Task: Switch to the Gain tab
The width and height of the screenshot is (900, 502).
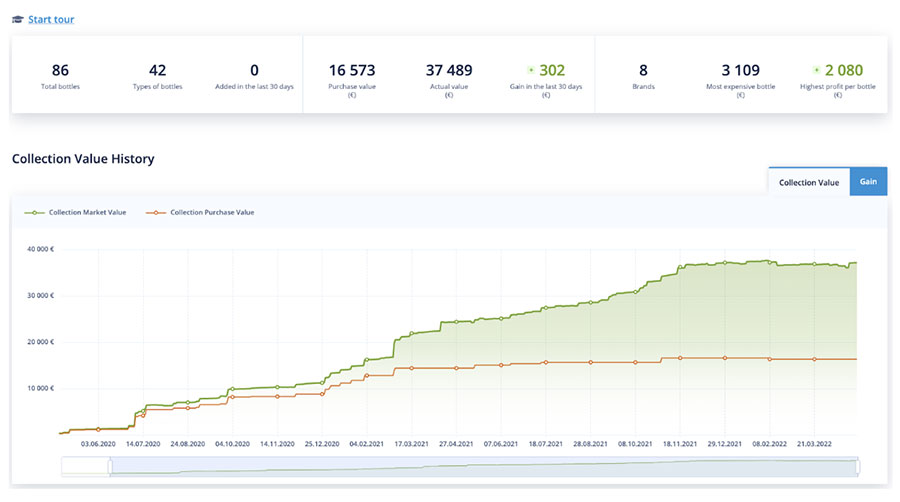Action: point(868,182)
